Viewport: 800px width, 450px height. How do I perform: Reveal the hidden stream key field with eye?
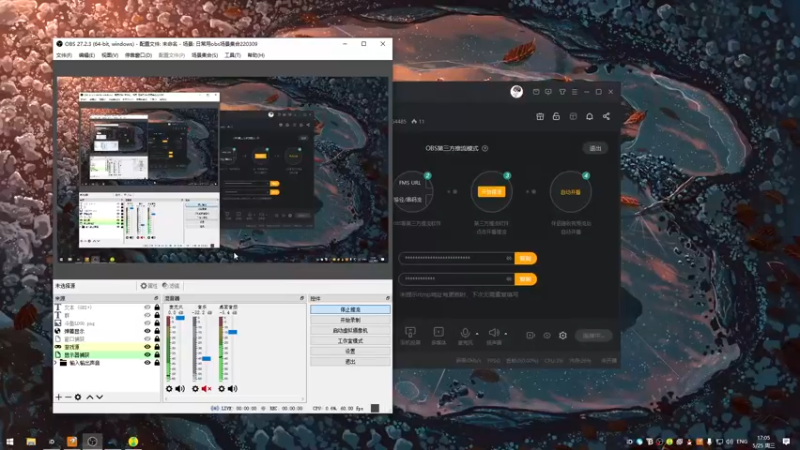point(509,279)
